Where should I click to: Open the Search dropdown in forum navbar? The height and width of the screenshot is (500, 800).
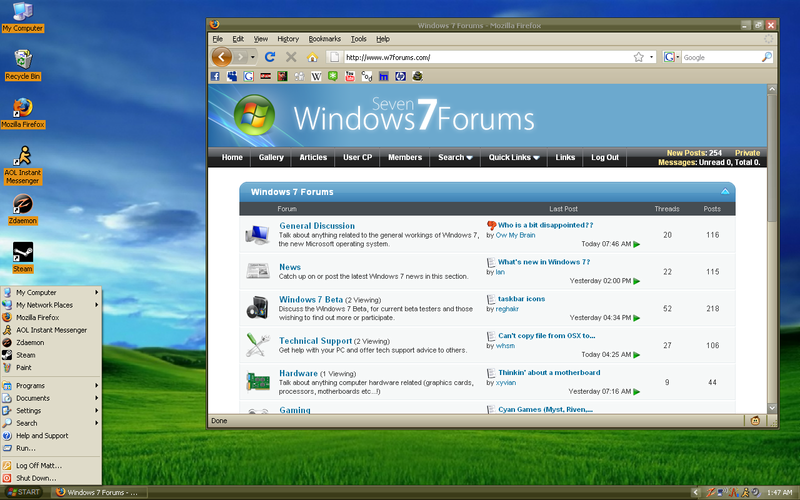(455, 157)
